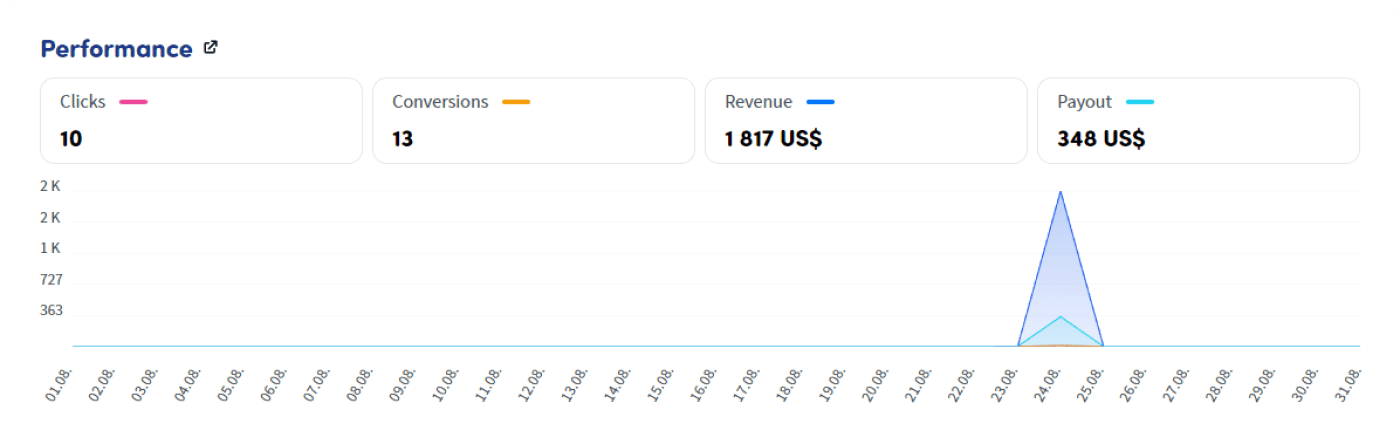Viewport: 1400px width, 433px height.
Task: Click the 363 y-axis gridline label
Action: pyautogui.click(x=51, y=310)
